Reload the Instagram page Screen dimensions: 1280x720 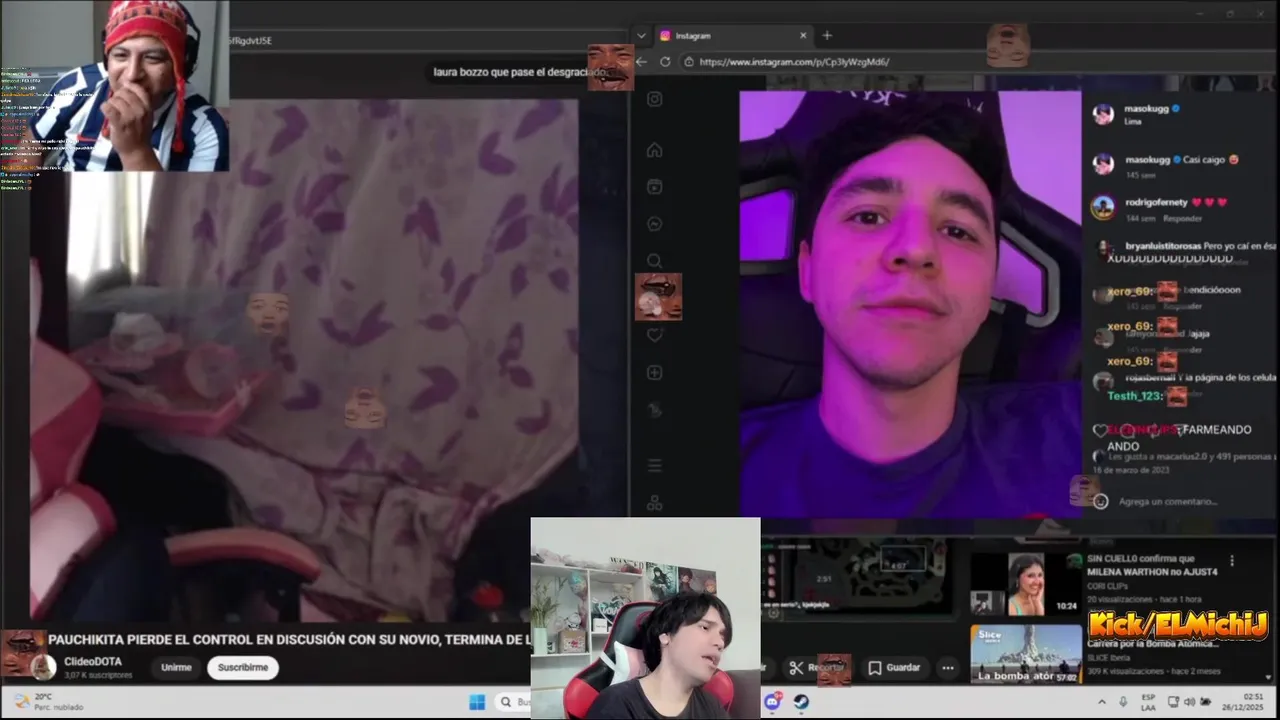click(x=665, y=62)
